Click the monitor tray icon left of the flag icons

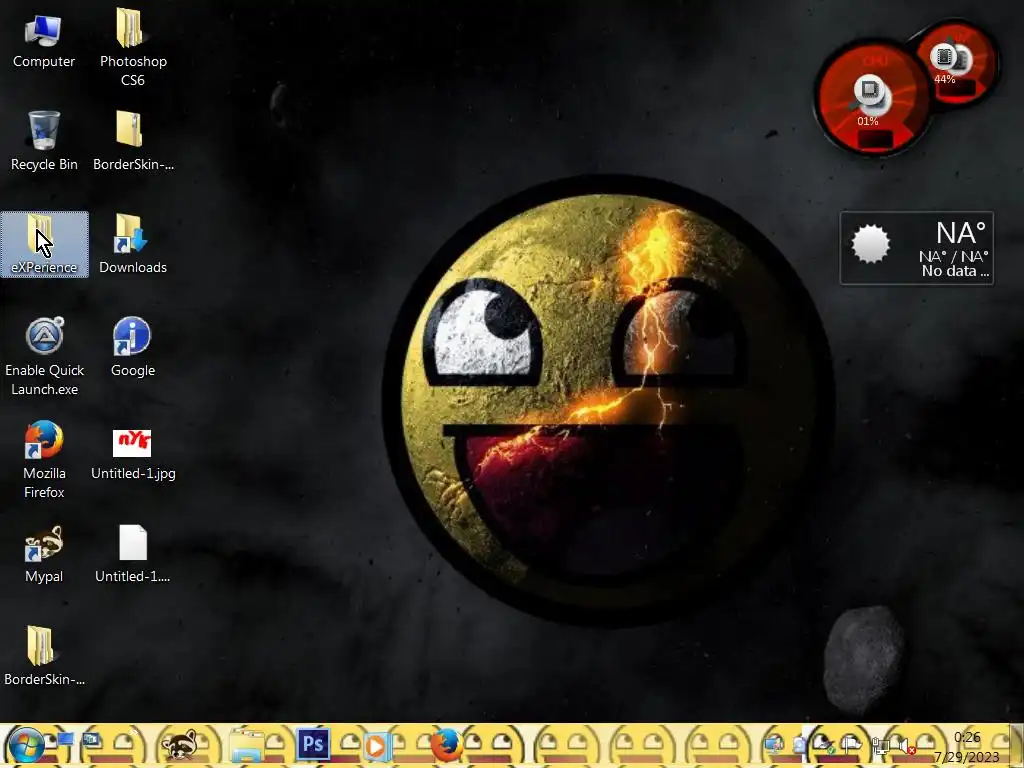[774, 744]
